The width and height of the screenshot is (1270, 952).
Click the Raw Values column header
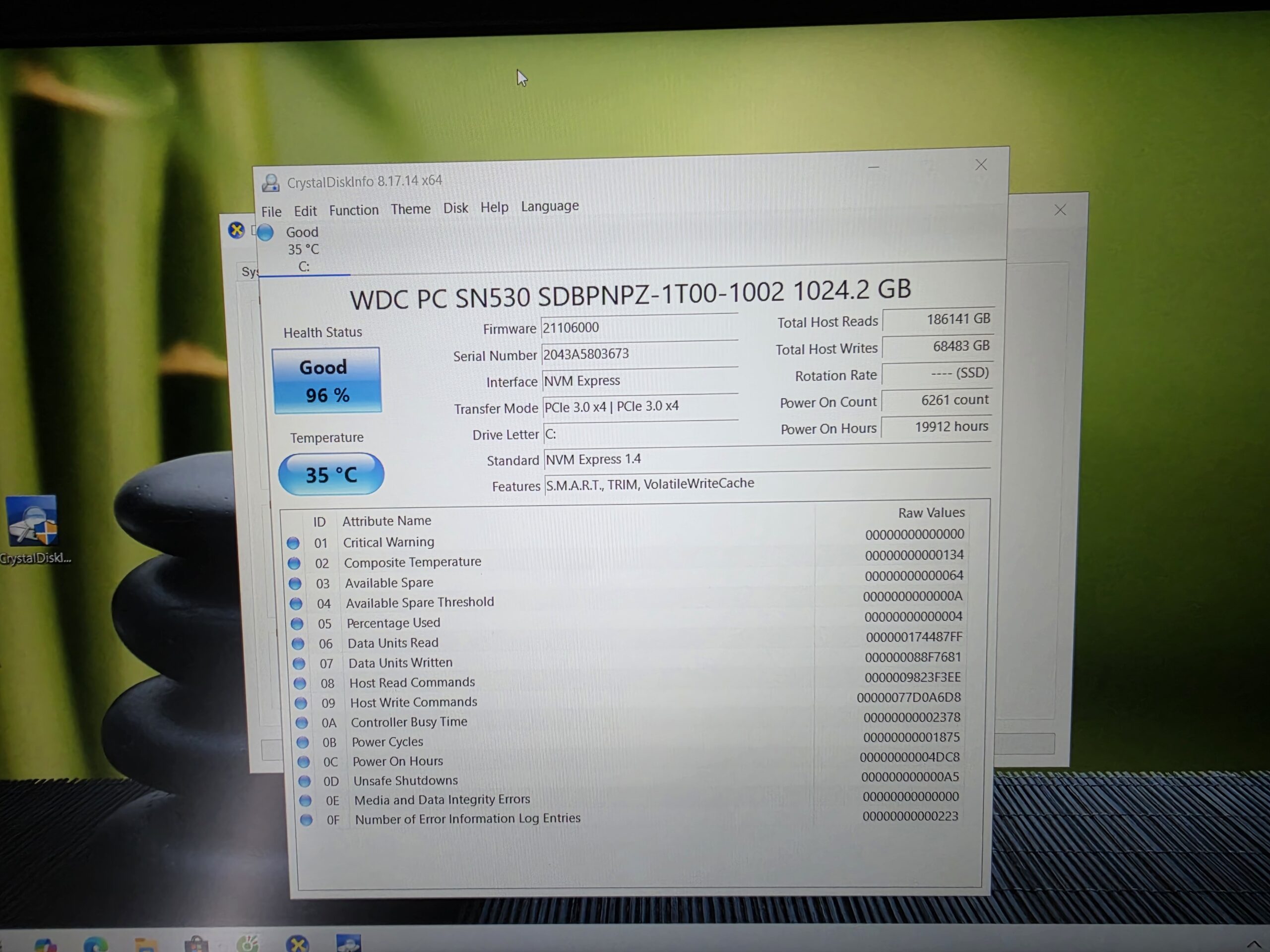[931, 513]
